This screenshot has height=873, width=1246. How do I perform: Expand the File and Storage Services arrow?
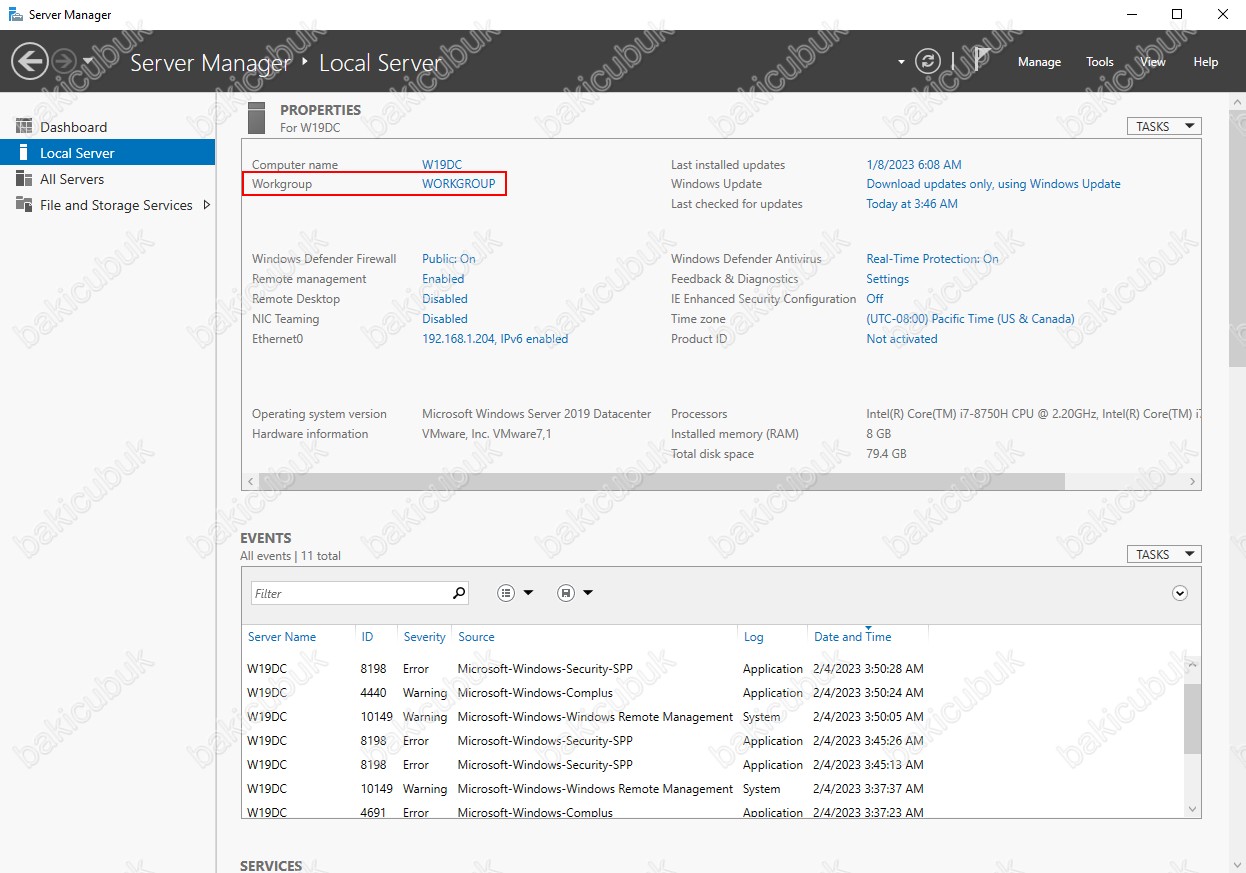(x=207, y=205)
